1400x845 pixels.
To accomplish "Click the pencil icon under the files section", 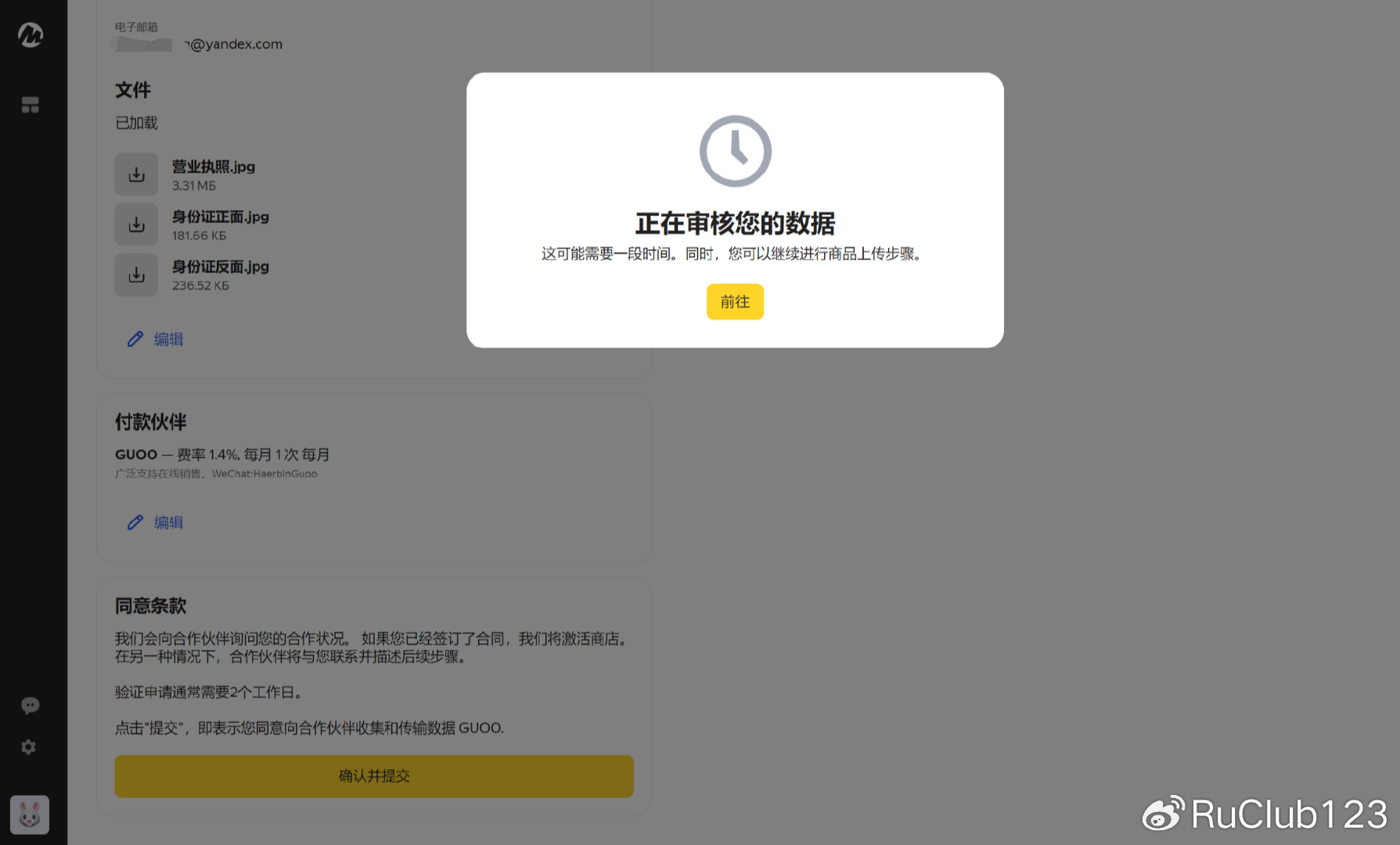I will coord(135,339).
